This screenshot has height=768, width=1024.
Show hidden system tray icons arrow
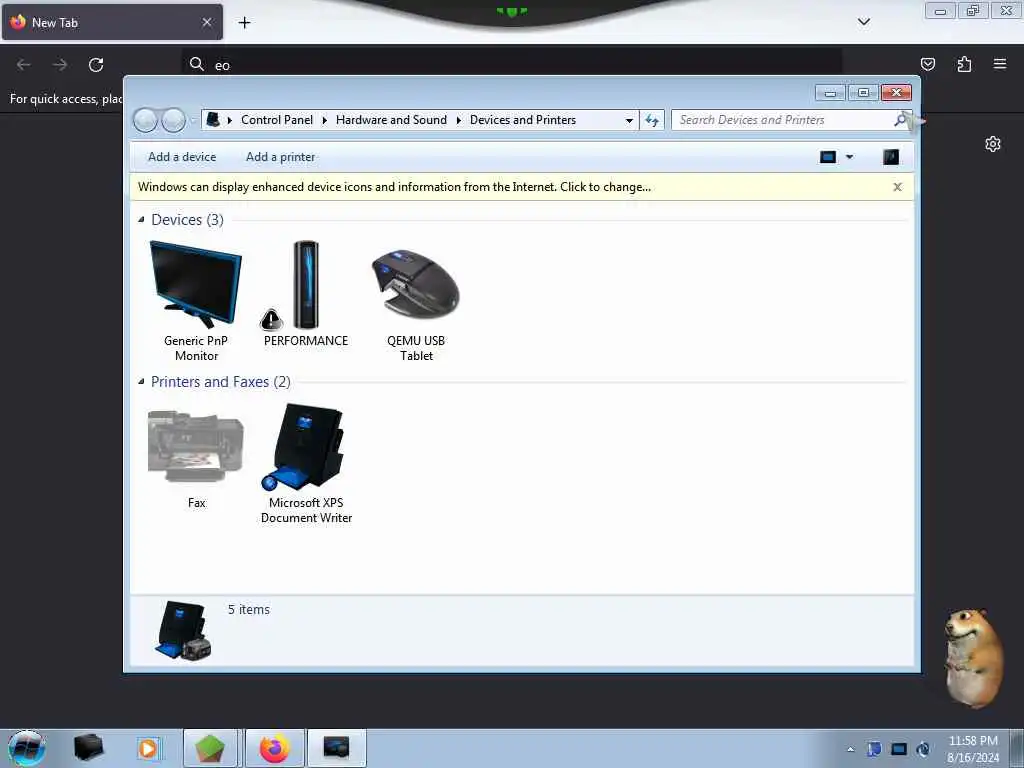(x=850, y=749)
